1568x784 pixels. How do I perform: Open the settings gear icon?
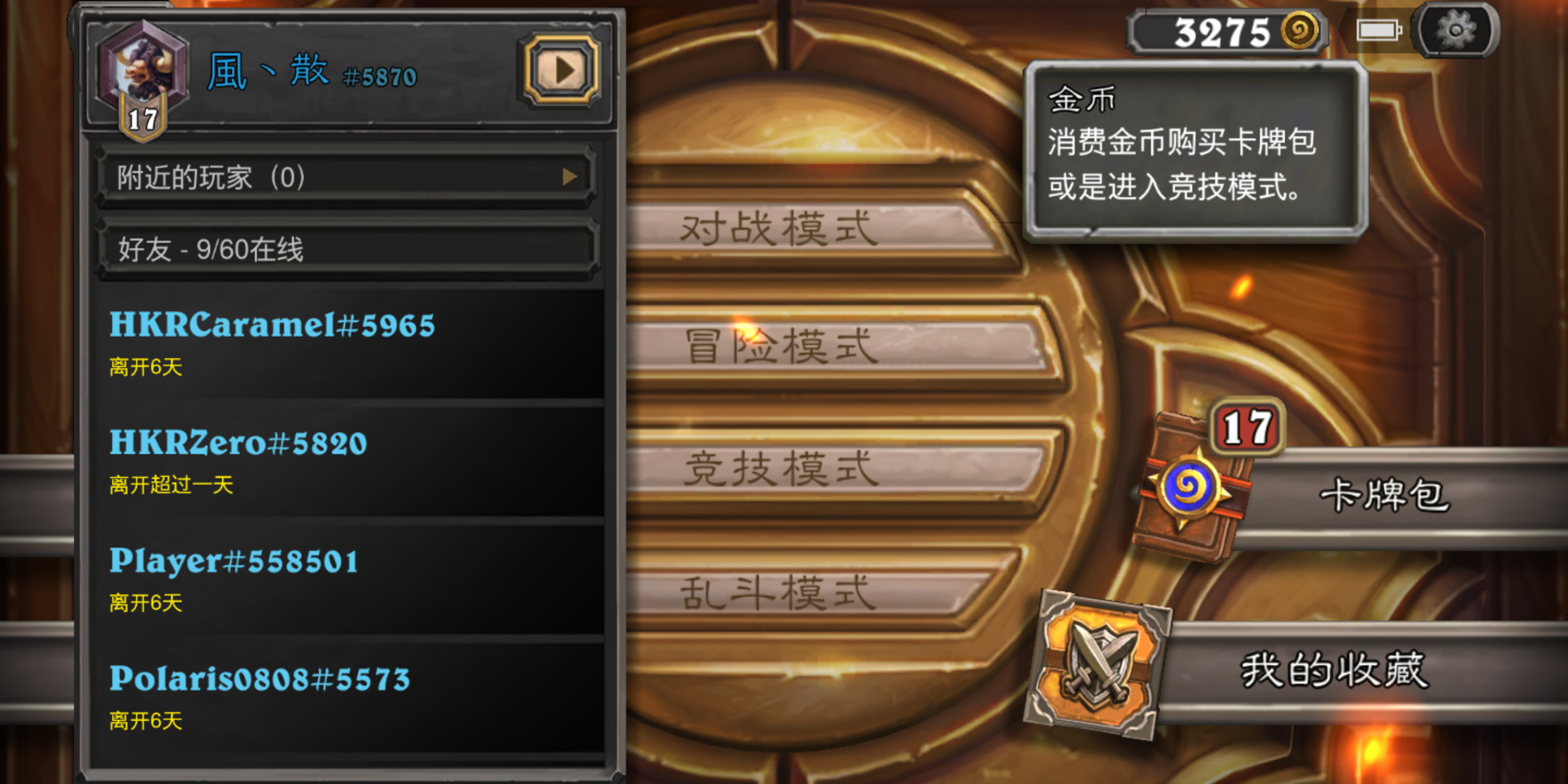(1455, 30)
